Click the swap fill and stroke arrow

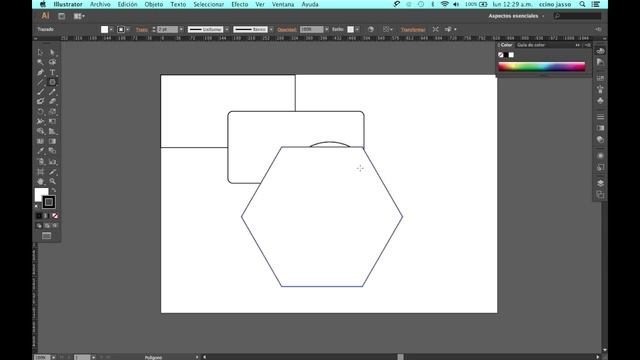pyautogui.click(x=53, y=190)
